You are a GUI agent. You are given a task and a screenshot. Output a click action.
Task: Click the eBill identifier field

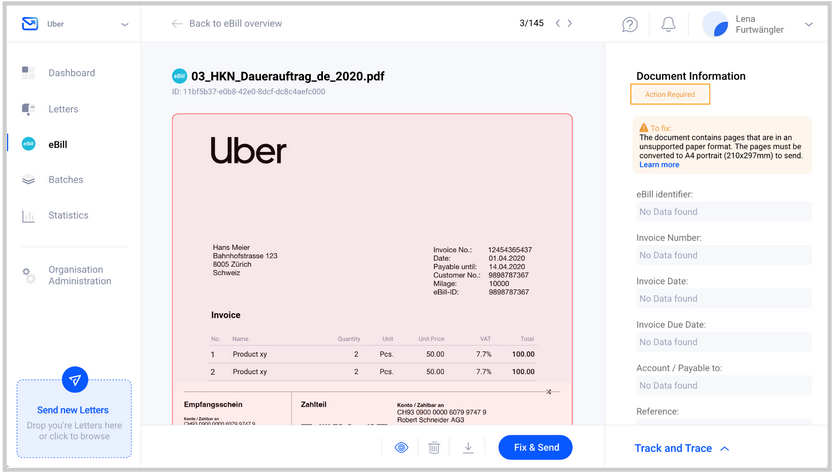[724, 211]
